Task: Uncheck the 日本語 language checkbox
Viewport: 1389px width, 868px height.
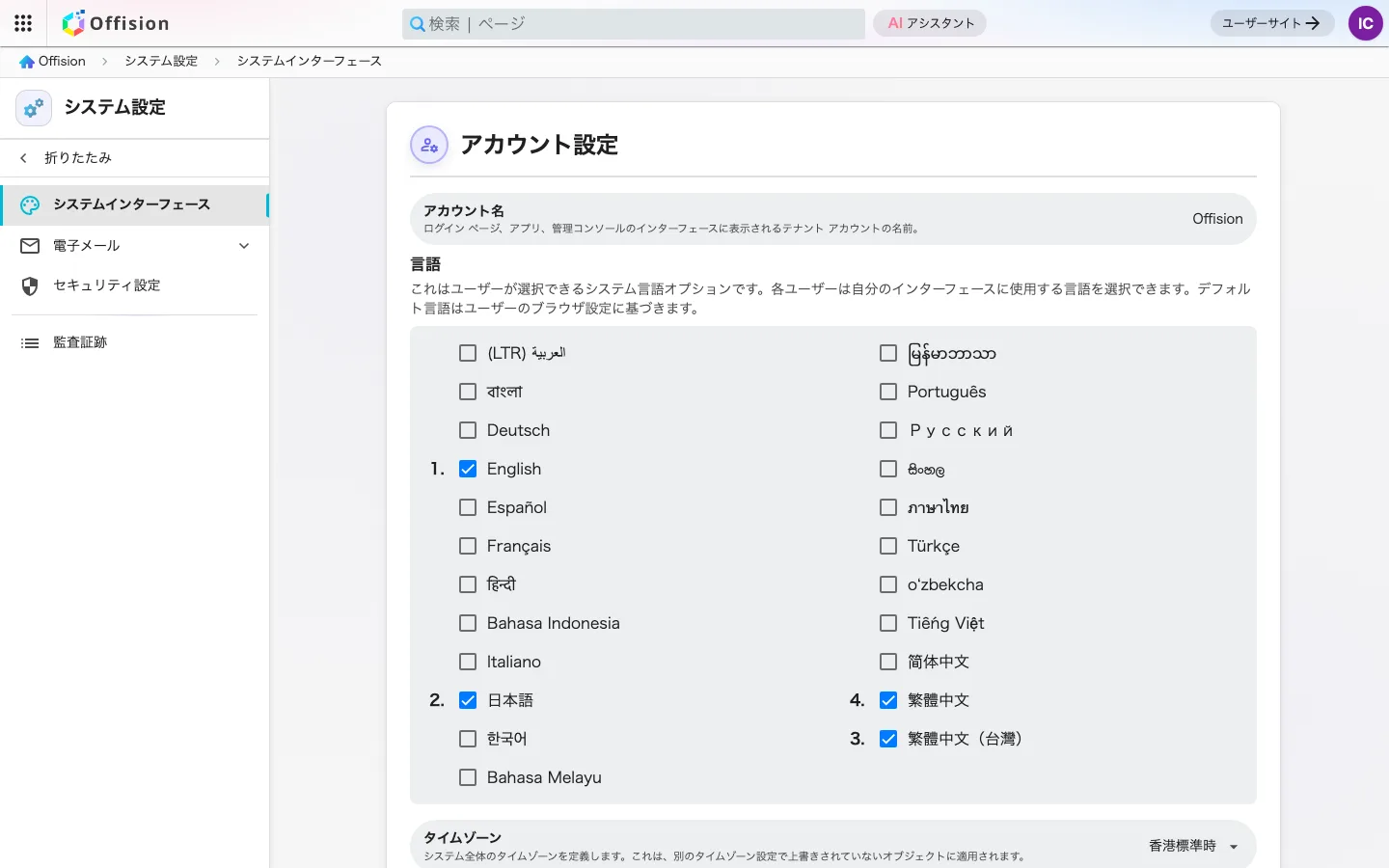Action: (468, 700)
